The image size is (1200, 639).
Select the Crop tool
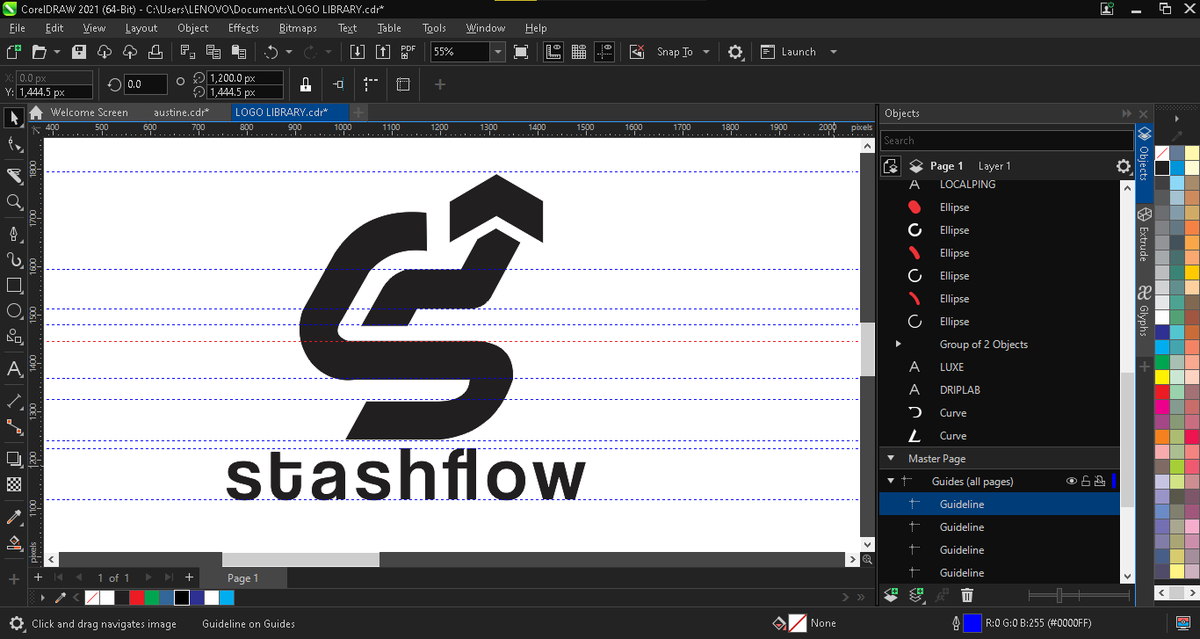click(14, 175)
